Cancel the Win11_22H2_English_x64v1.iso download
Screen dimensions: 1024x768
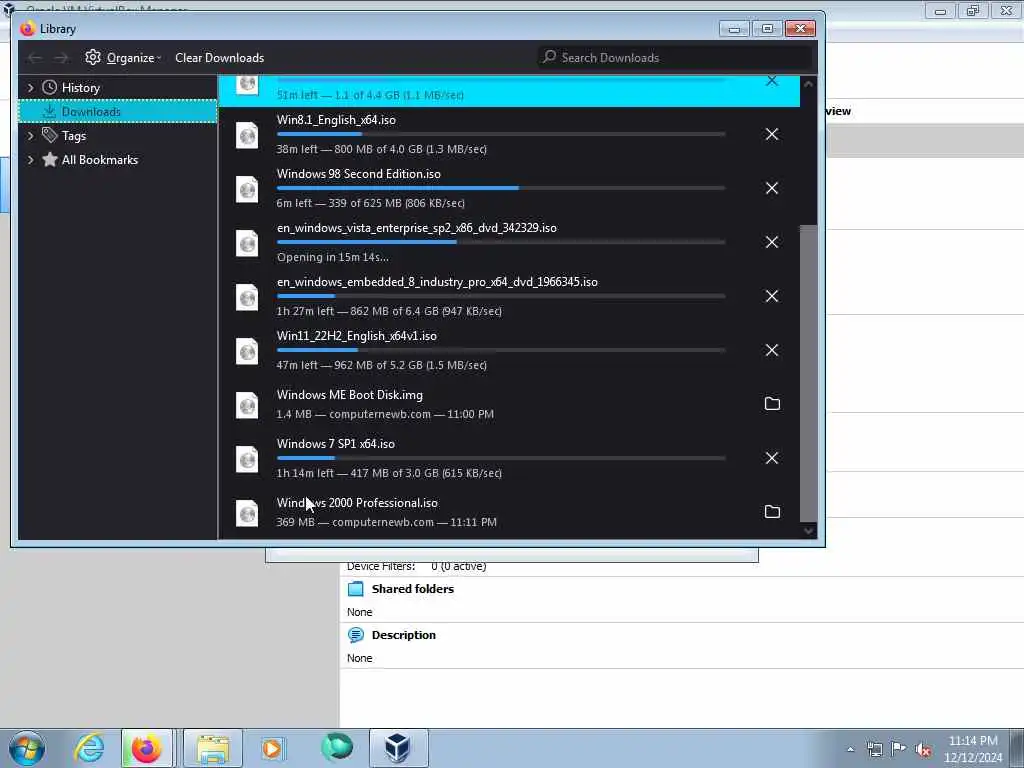[x=771, y=350]
